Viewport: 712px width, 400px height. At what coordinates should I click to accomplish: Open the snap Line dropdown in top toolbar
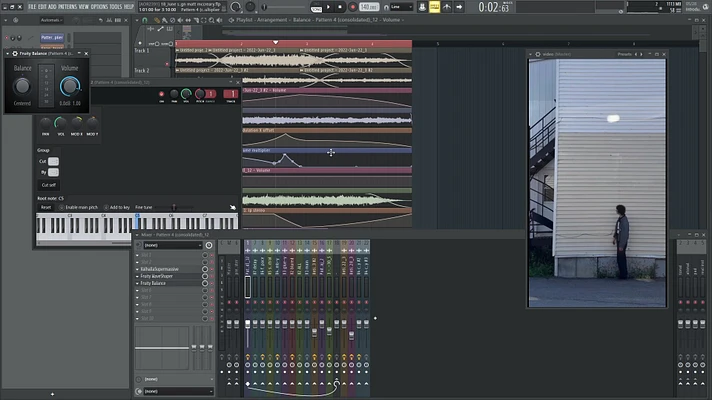tap(401, 7)
